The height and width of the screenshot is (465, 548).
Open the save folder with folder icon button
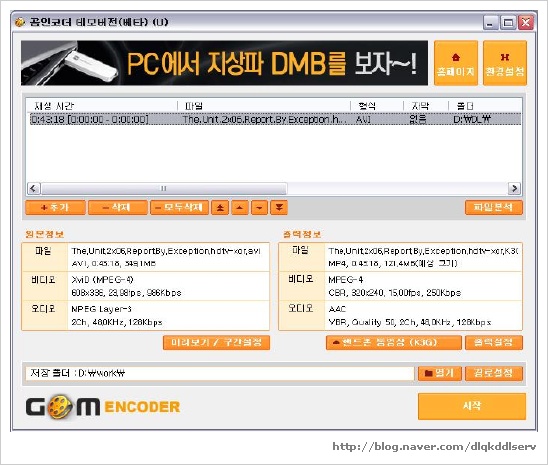point(440,373)
